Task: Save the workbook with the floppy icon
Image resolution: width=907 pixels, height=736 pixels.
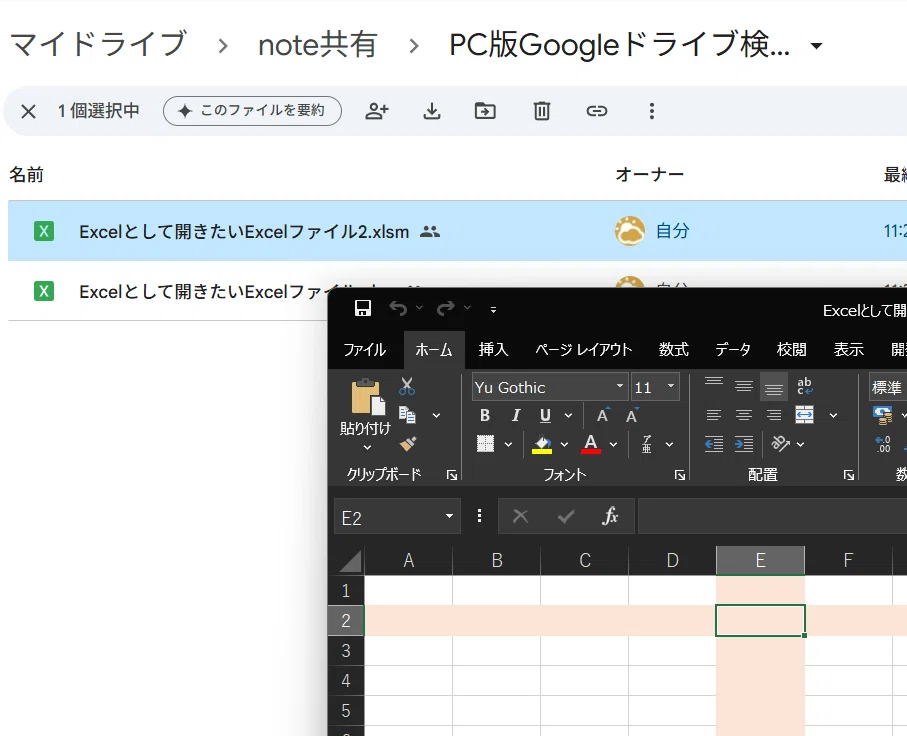Action: (x=363, y=308)
